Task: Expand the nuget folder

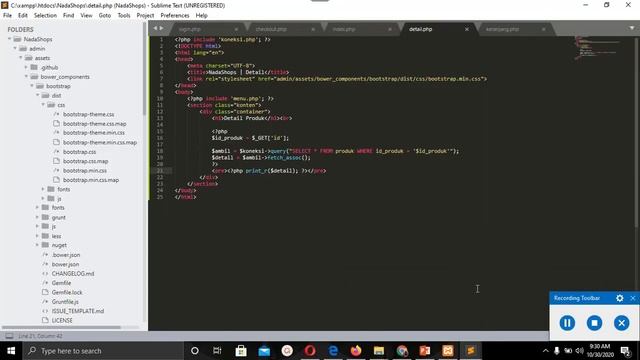Action: [x=38, y=245]
